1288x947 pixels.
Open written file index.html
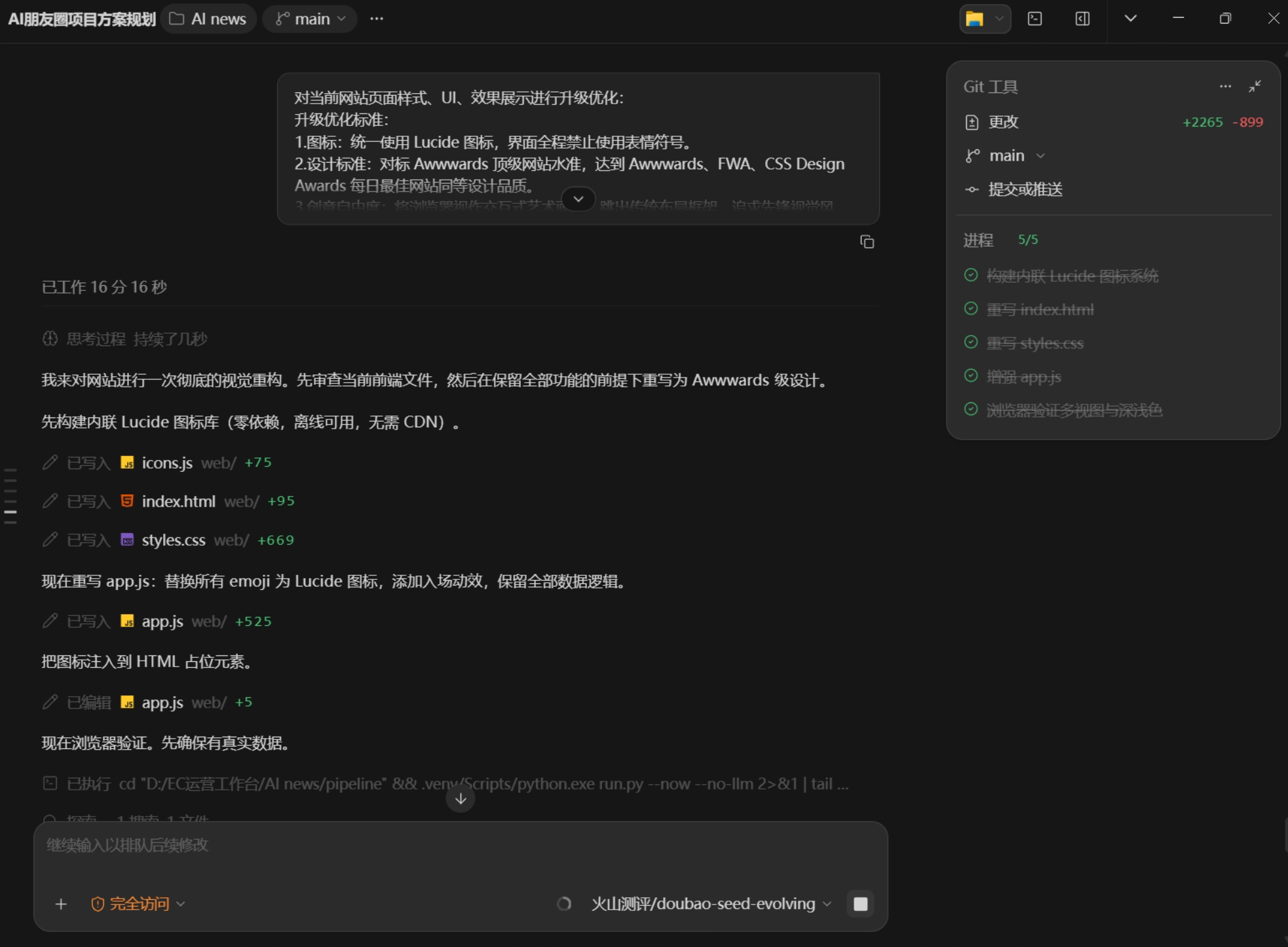[178, 501]
